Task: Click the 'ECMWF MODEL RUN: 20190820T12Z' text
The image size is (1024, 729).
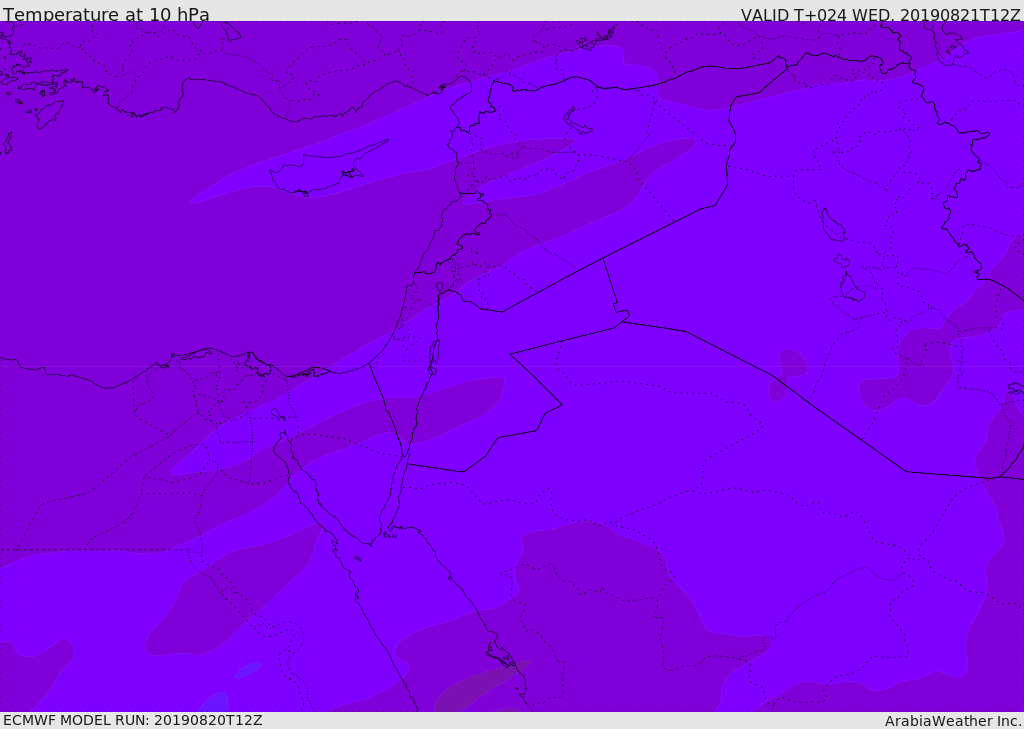Action: coord(133,720)
